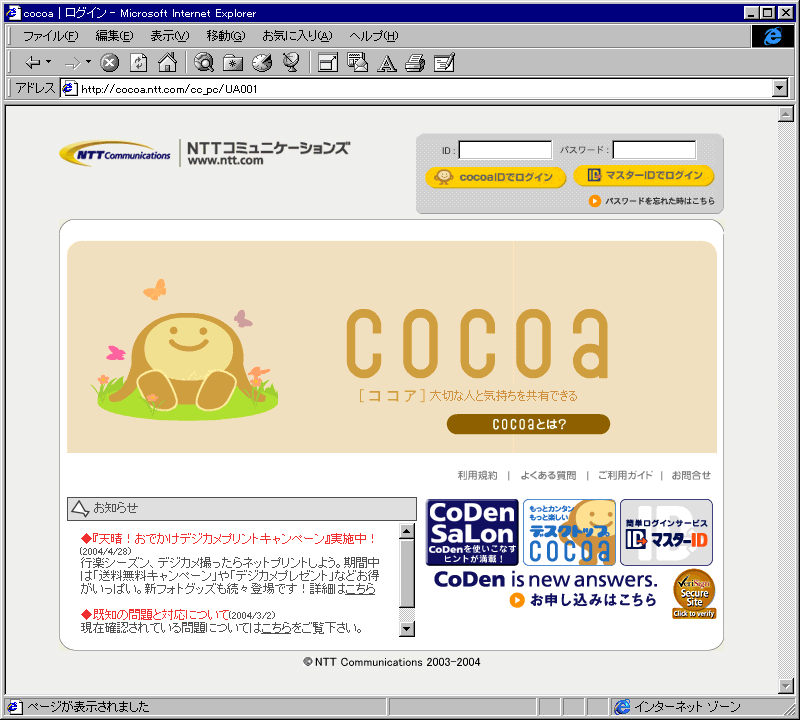Image resolution: width=800 pixels, height=720 pixels.
Task: Click the Back arrow toolbar button
Action: click(x=32, y=63)
